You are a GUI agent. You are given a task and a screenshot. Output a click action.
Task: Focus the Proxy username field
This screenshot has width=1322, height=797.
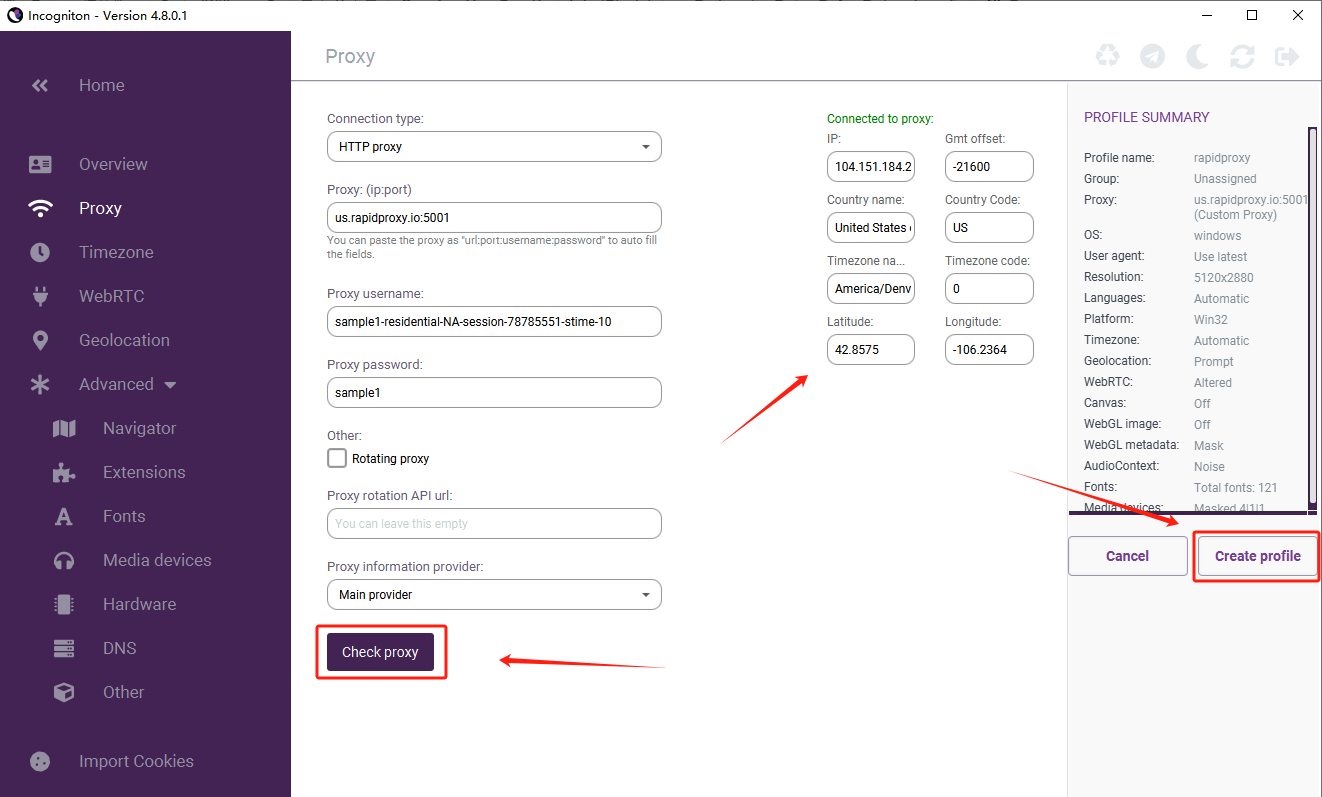[x=494, y=321]
